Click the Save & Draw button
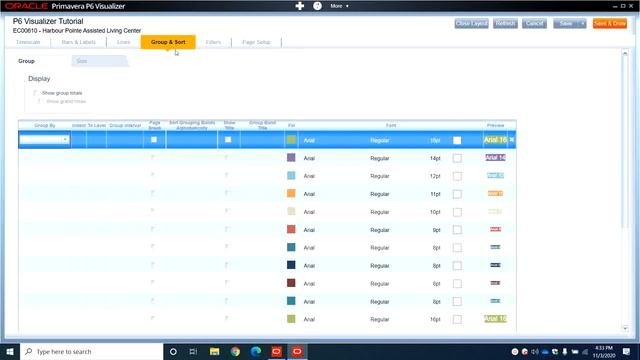This screenshot has height=360, width=640. (610, 24)
